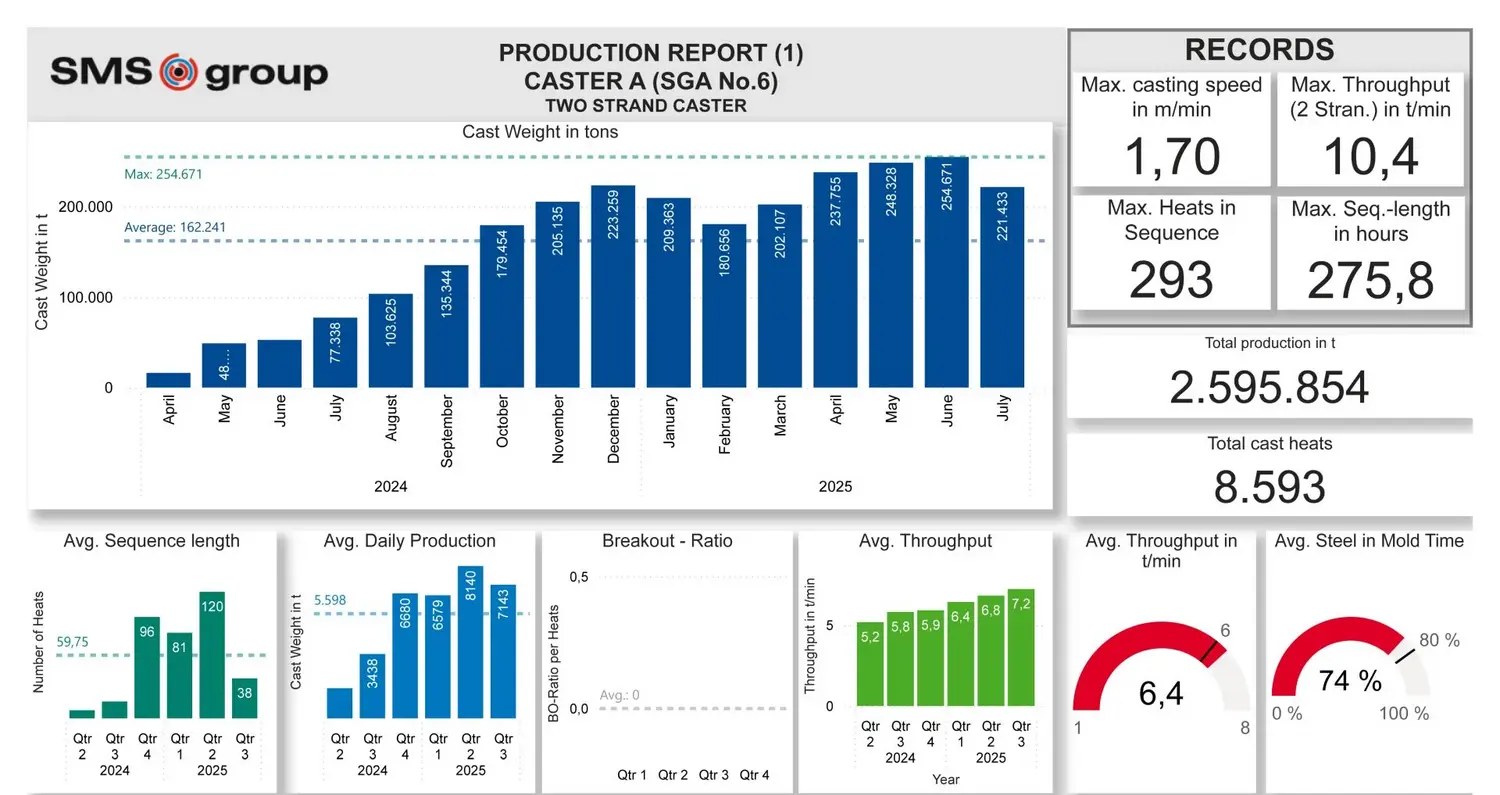Select the 38 heats Qtr 3 bar
1500x795 pixels.
point(244,698)
